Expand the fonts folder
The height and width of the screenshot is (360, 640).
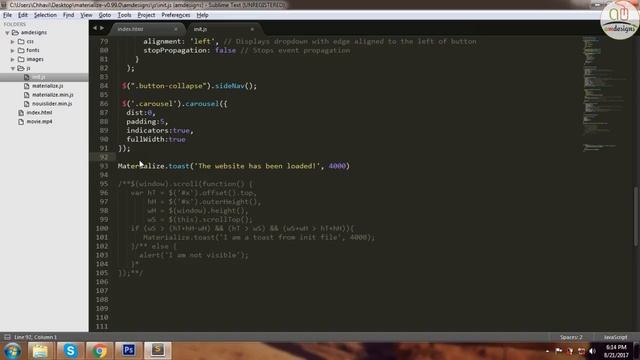13,51
